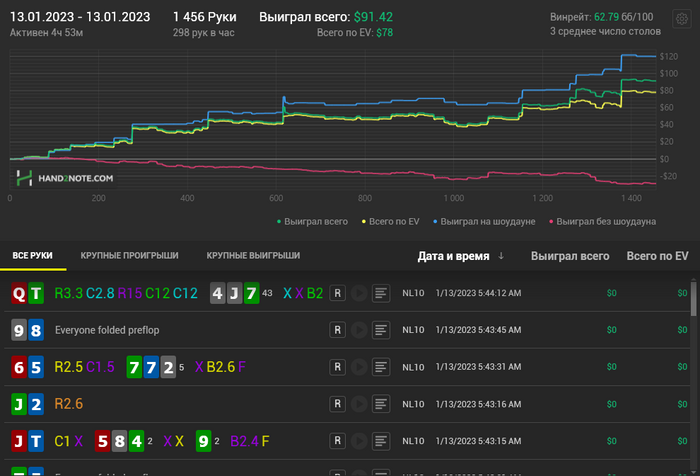The width and height of the screenshot is (700, 476).
Task: Click '3 среднее число столов' text
Action: [x=605, y=31]
